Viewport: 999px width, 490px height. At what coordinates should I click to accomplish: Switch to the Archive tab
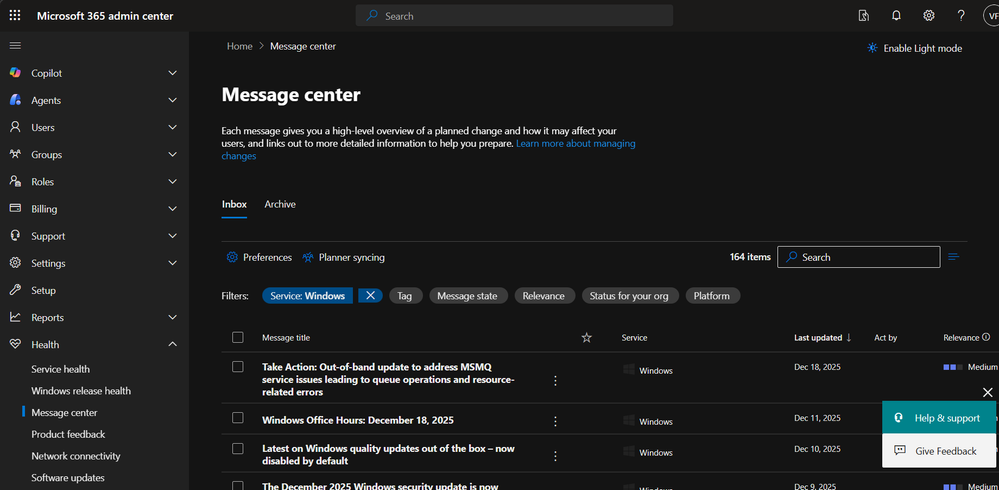(280, 205)
